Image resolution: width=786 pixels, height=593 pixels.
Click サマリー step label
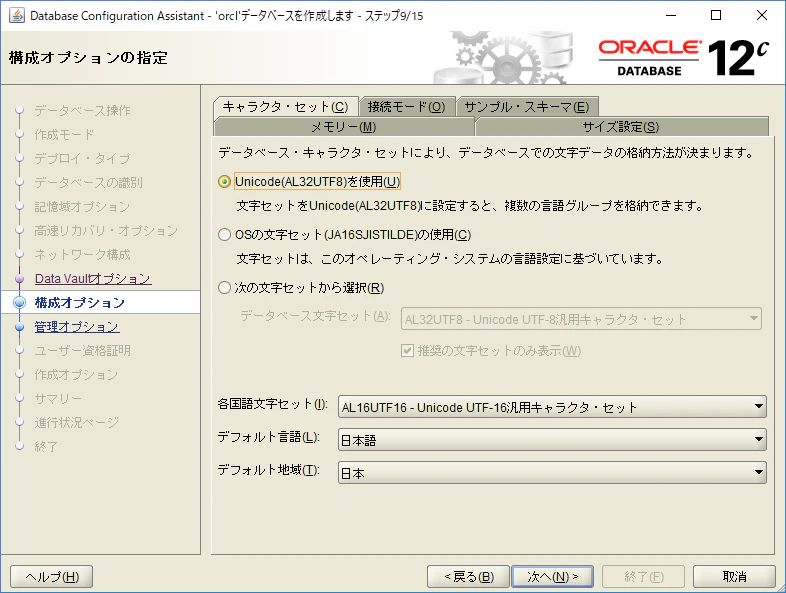point(58,399)
